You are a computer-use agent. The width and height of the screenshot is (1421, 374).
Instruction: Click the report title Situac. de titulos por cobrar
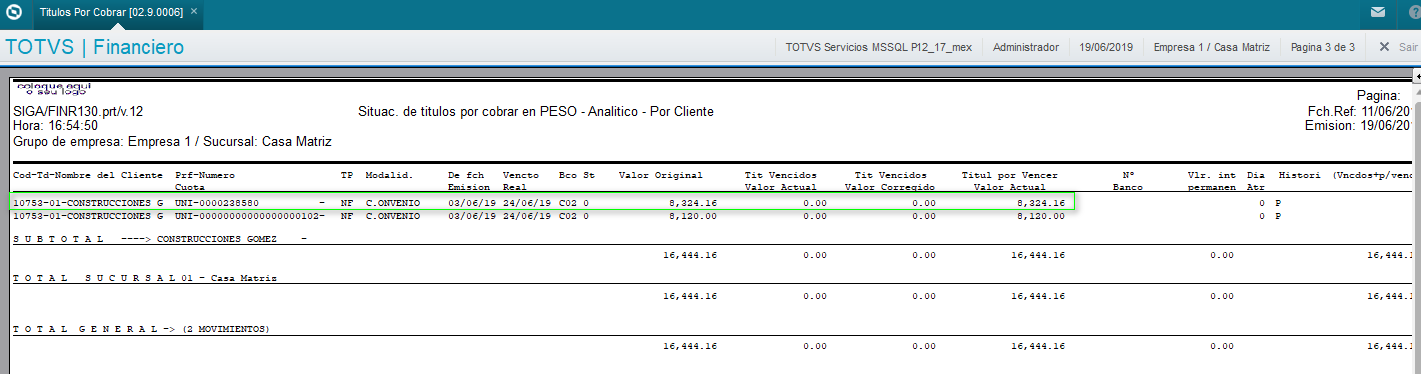pyautogui.click(x=535, y=112)
